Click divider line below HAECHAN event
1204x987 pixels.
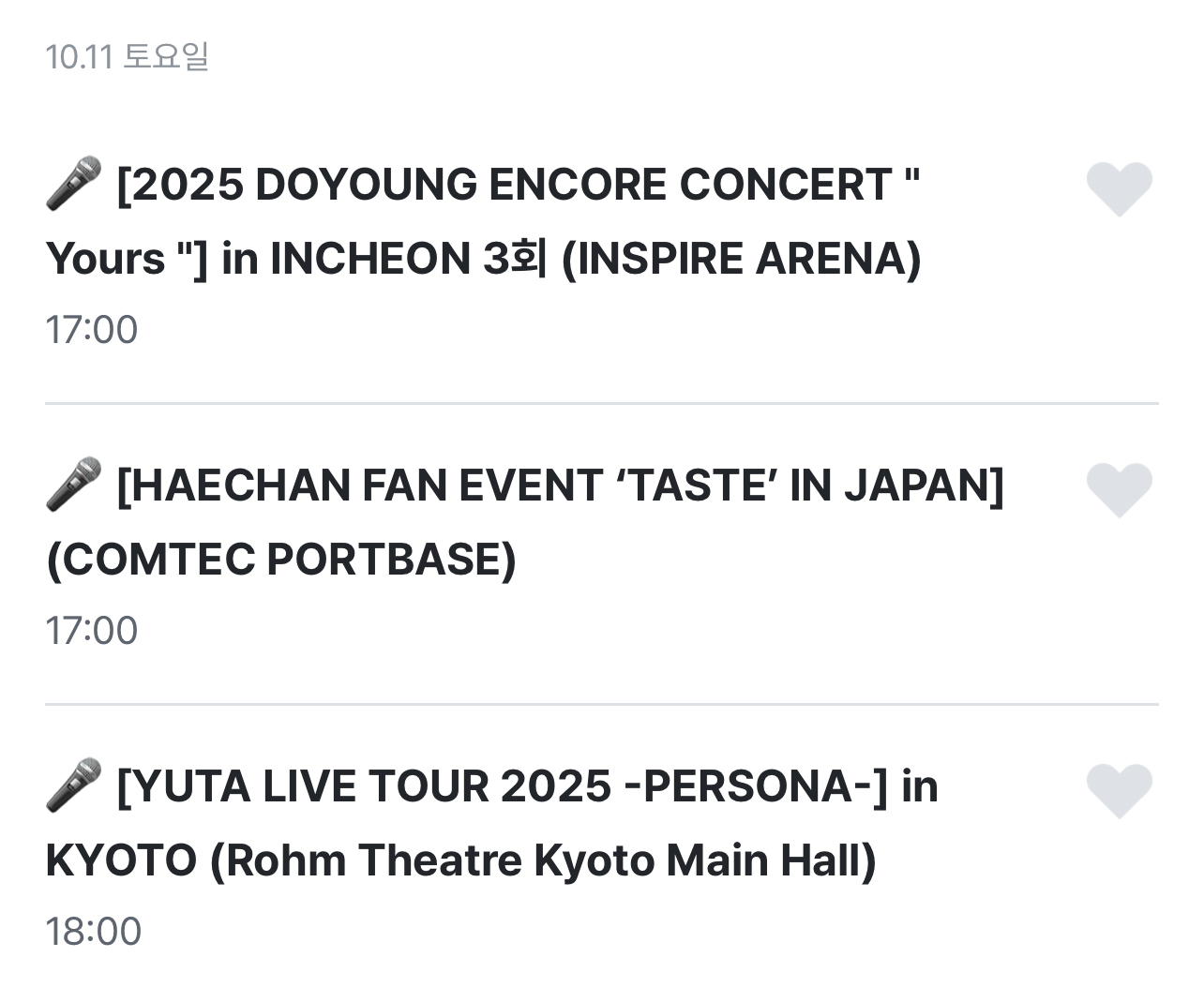click(x=601, y=704)
